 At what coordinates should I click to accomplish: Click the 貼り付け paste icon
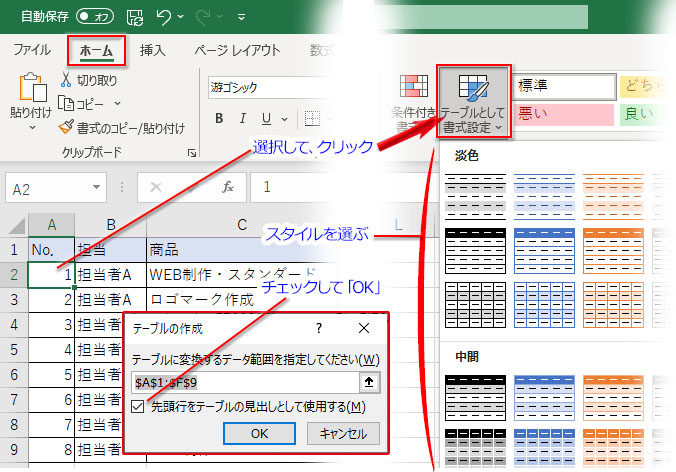pyautogui.click(x=33, y=87)
